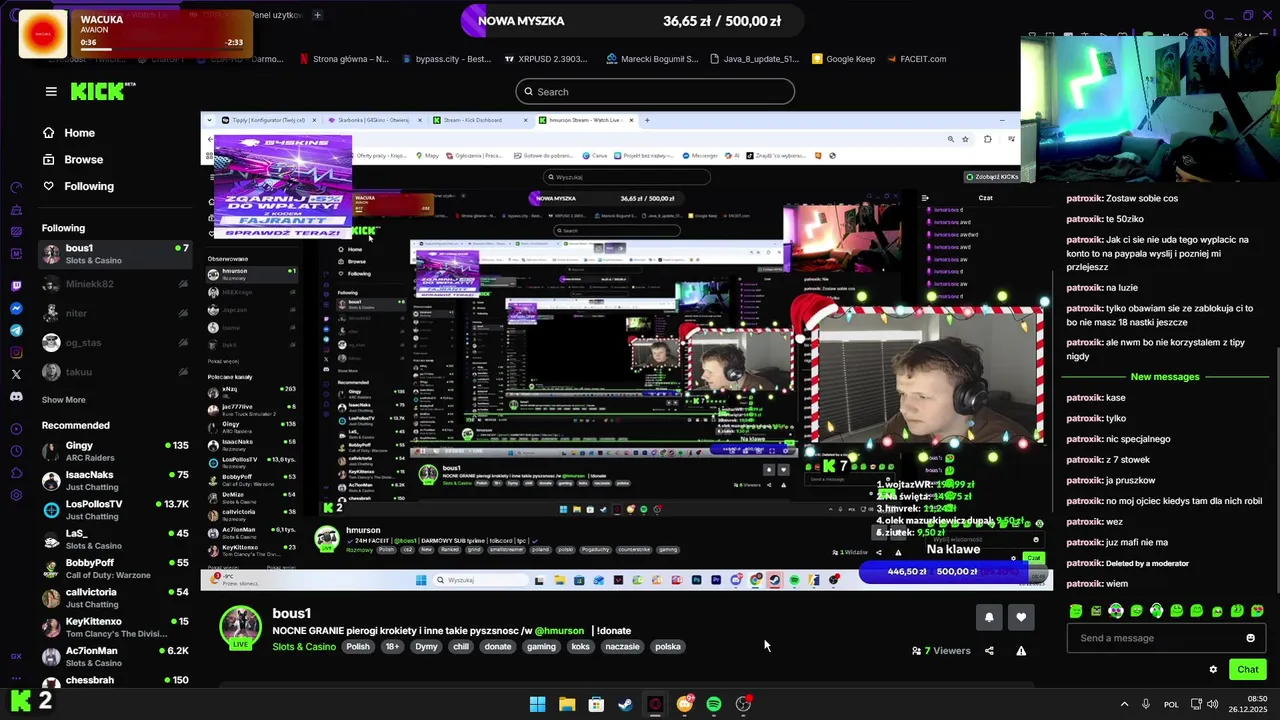Focus the Kick Search field
Image resolution: width=1280 pixels, height=720 pixels.
click(655, 92)
